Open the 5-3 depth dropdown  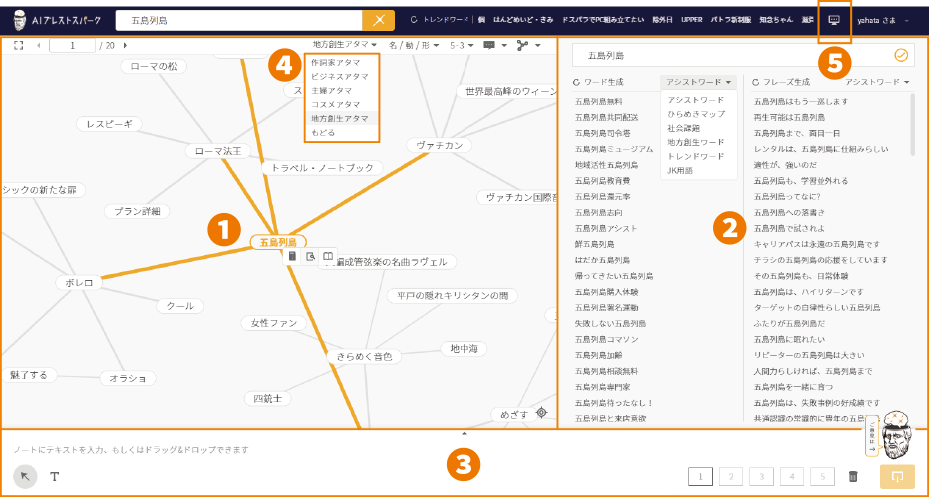click(x=462, y=45)
